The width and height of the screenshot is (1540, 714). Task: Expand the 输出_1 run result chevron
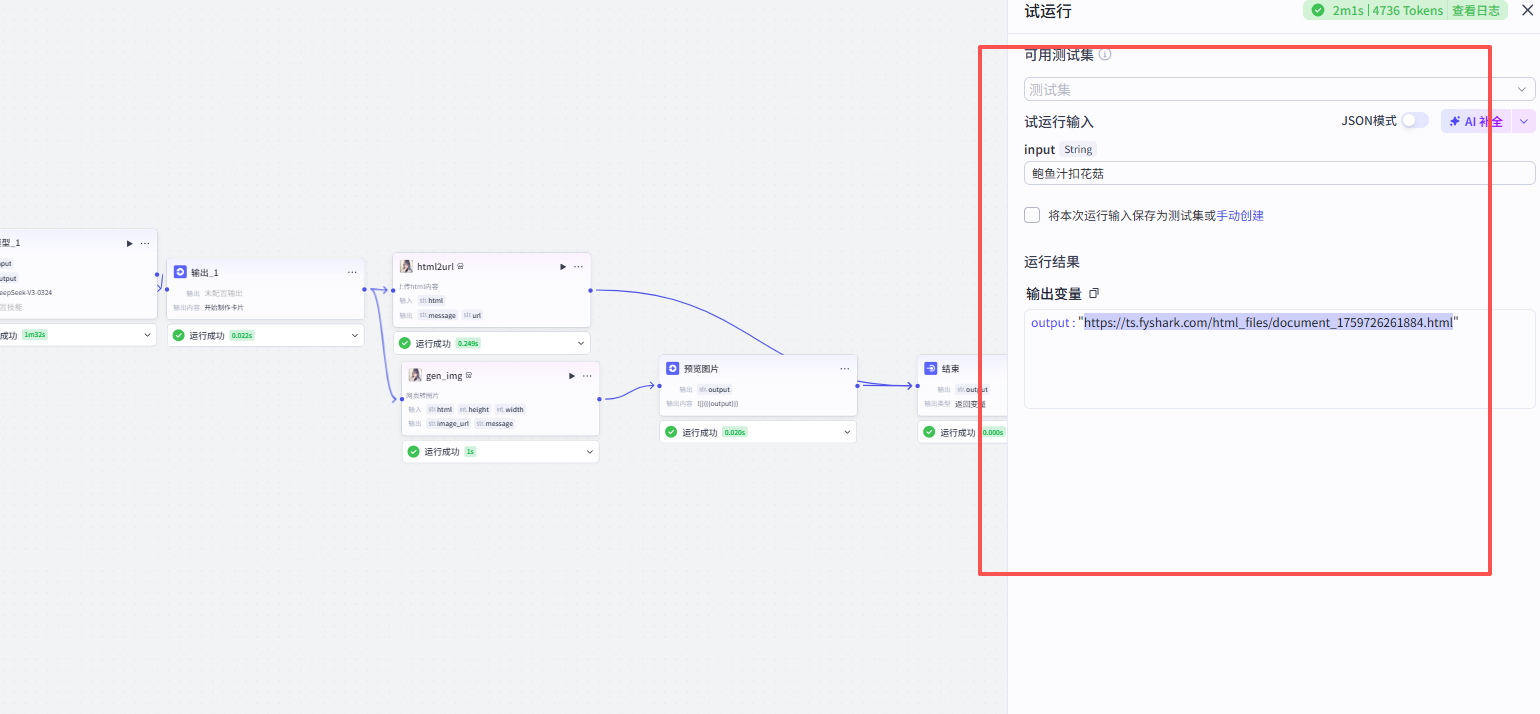coord(355,336)
